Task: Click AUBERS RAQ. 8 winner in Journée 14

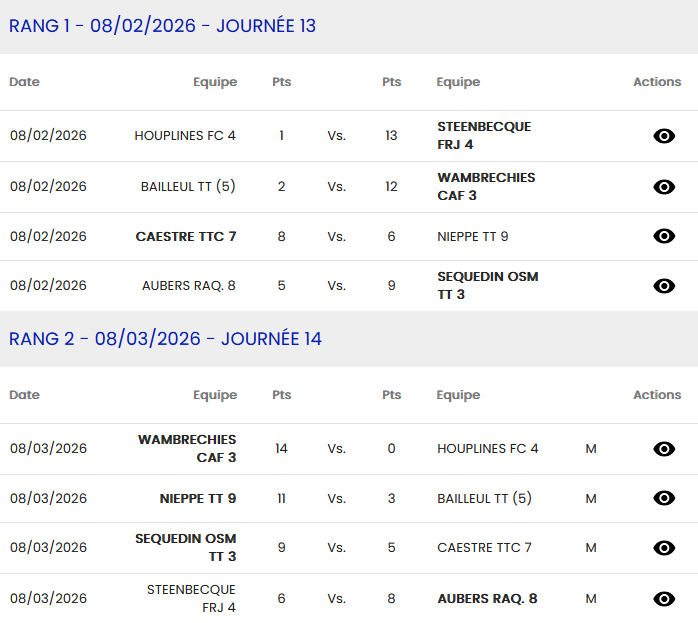Action: click(x=487, y=599)
